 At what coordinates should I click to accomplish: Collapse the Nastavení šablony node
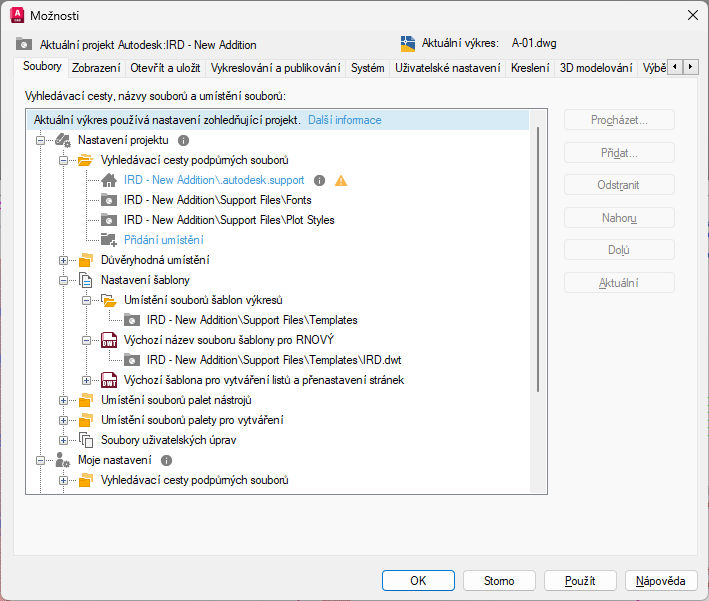63,280
